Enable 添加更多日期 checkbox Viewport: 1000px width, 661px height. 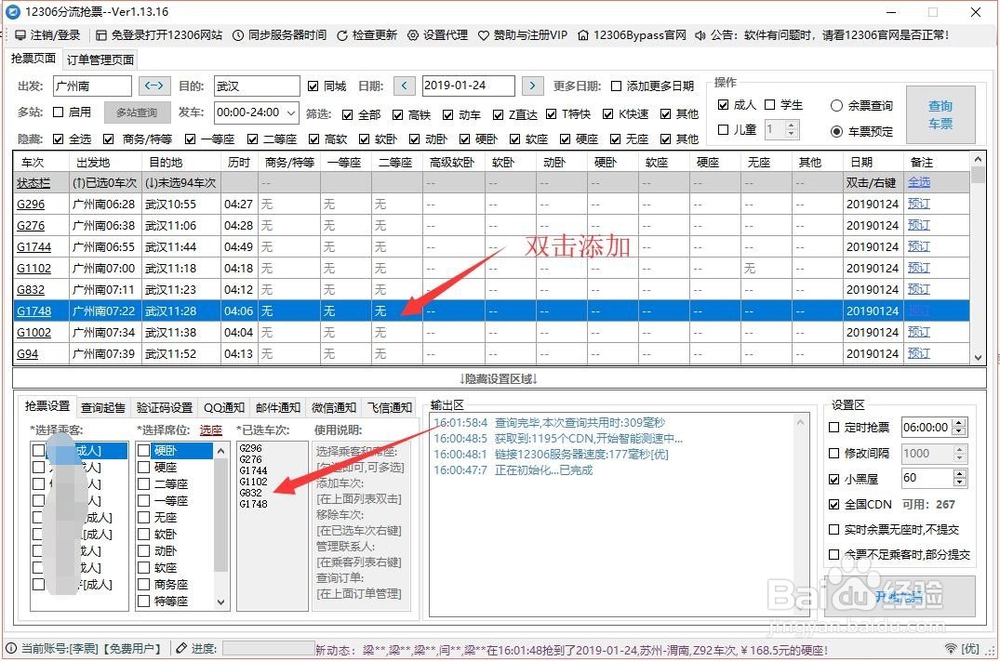[x=616, y=86]
